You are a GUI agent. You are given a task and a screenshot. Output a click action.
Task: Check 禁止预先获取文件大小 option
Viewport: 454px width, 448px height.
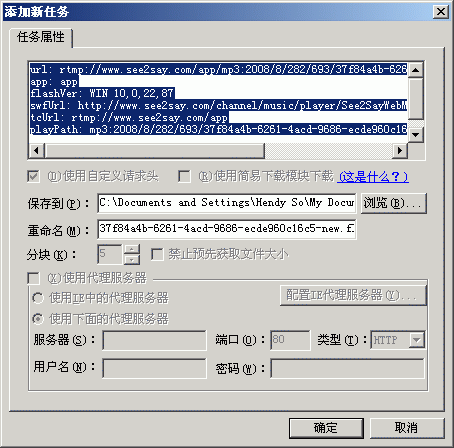coord(157,254)
